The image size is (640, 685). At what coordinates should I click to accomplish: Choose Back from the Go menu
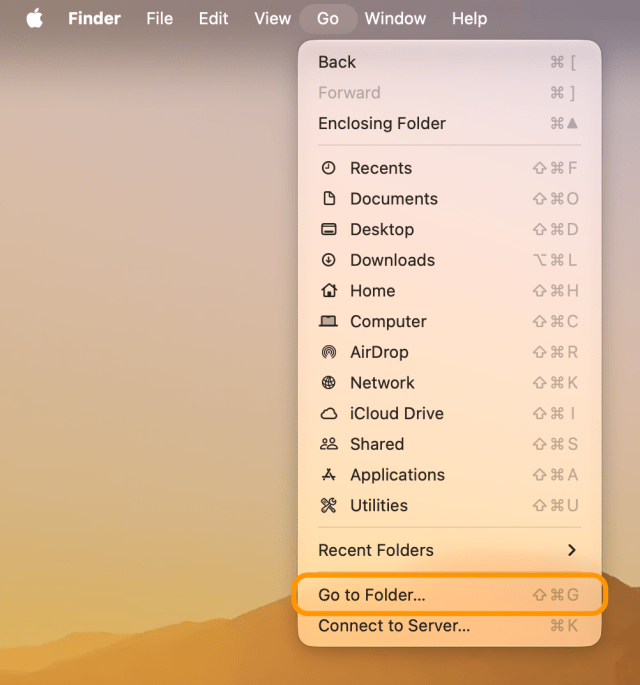coord(449,62)
